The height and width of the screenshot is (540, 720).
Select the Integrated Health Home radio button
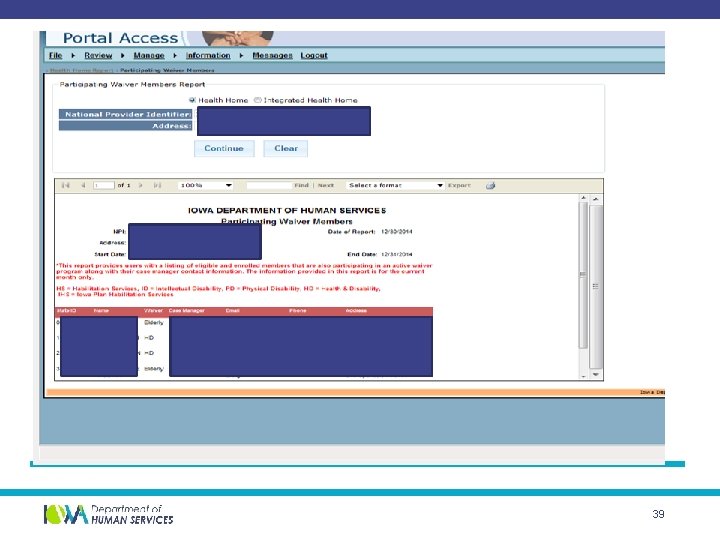tap(258, 100)
